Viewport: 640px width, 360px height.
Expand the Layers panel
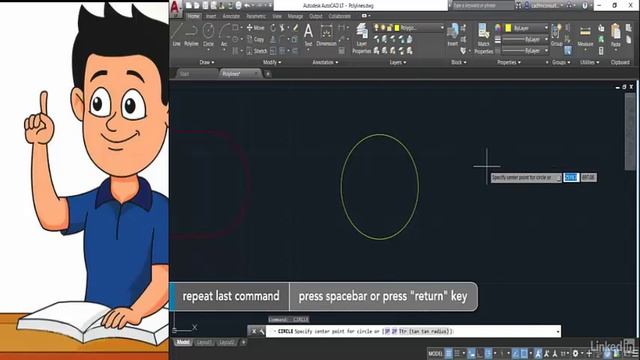click(x=398, y=62)
